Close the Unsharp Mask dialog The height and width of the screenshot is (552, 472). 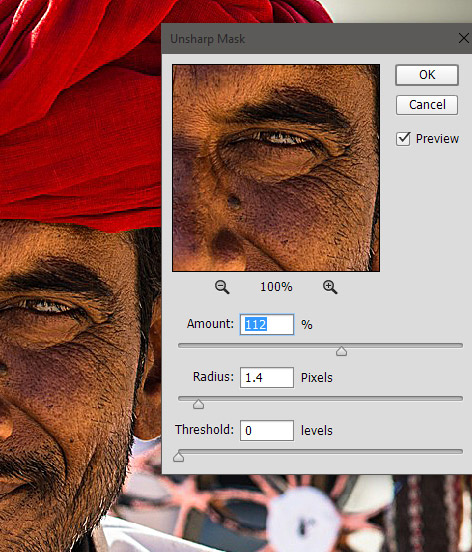pyautogui.click(x=464, y=38)
